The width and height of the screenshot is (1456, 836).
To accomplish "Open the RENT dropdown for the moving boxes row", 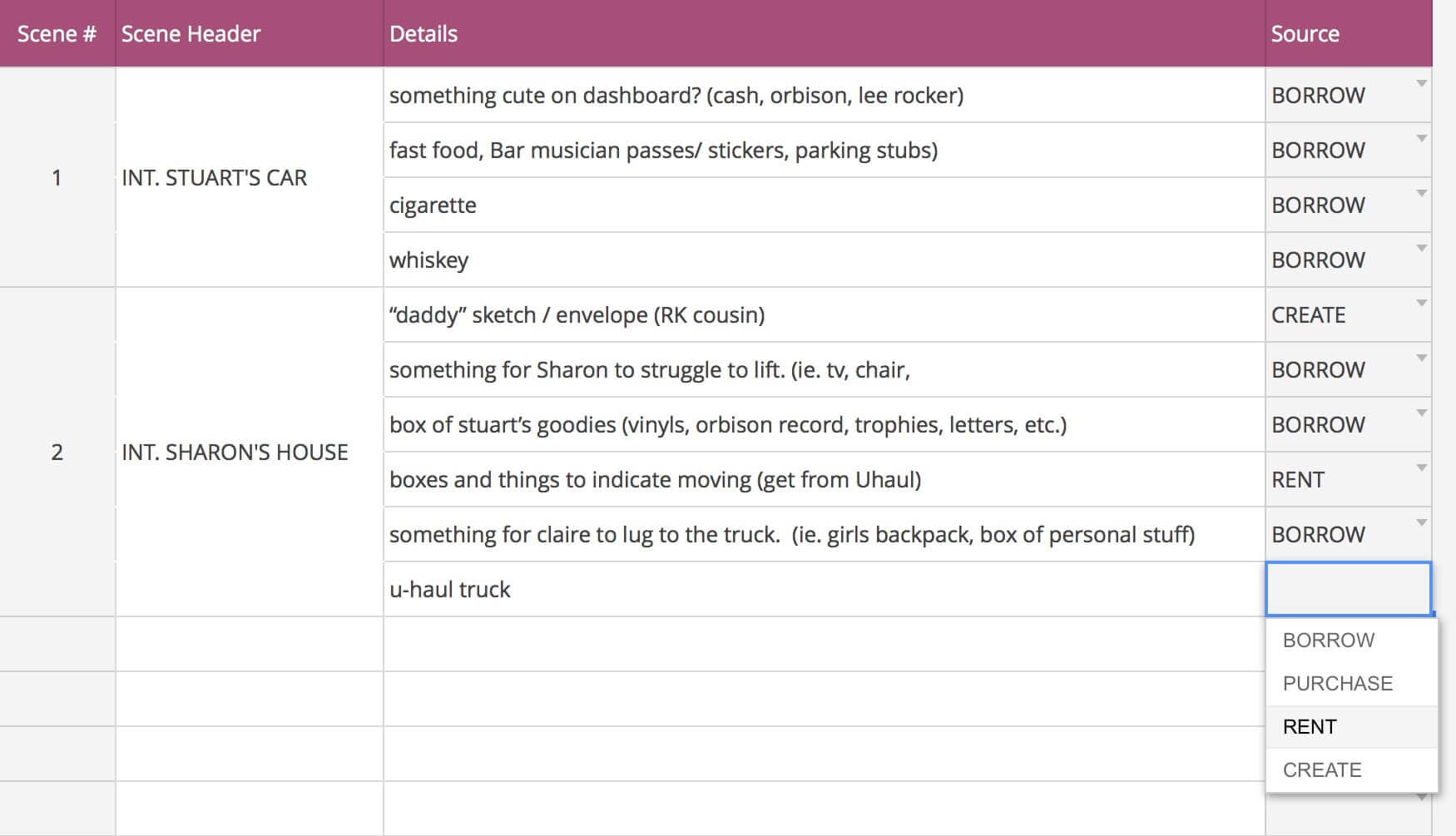I will coord(1420,467).
